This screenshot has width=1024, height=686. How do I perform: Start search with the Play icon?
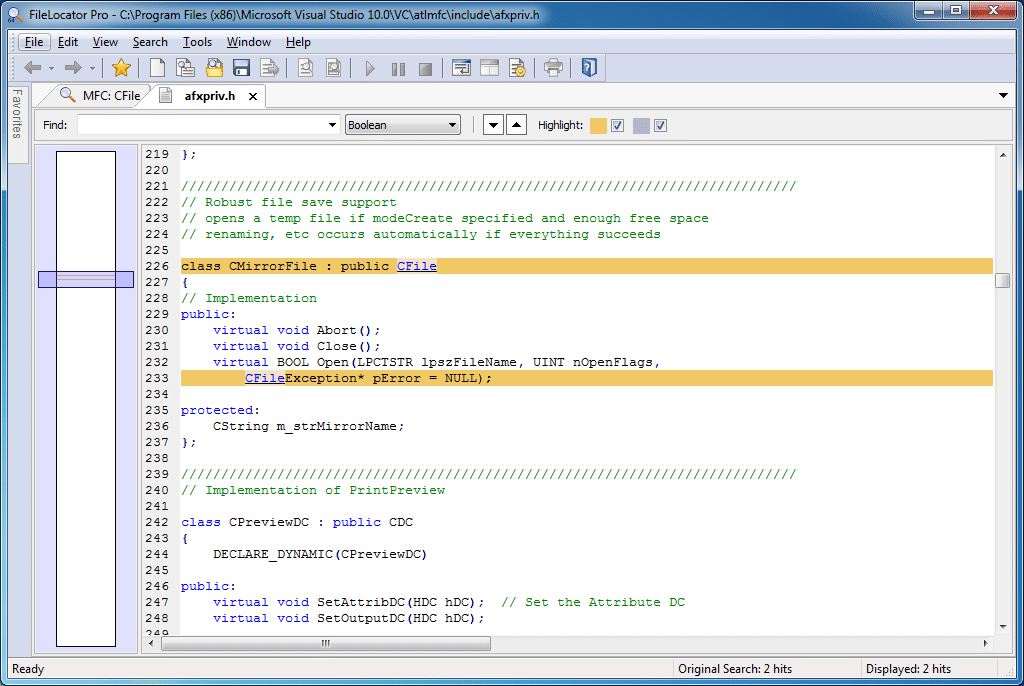pos(370,69)
